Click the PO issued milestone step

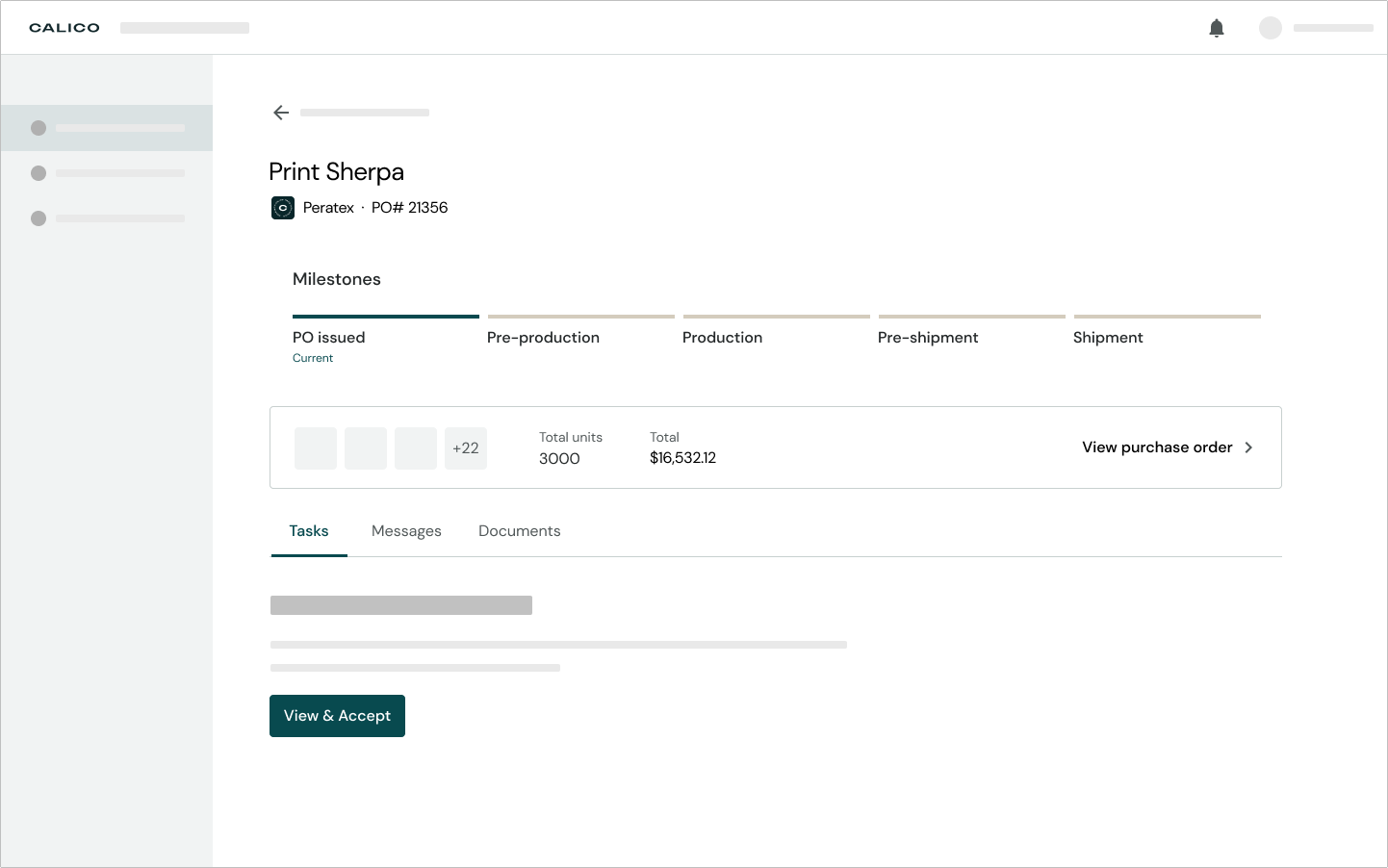pos(329,338)
